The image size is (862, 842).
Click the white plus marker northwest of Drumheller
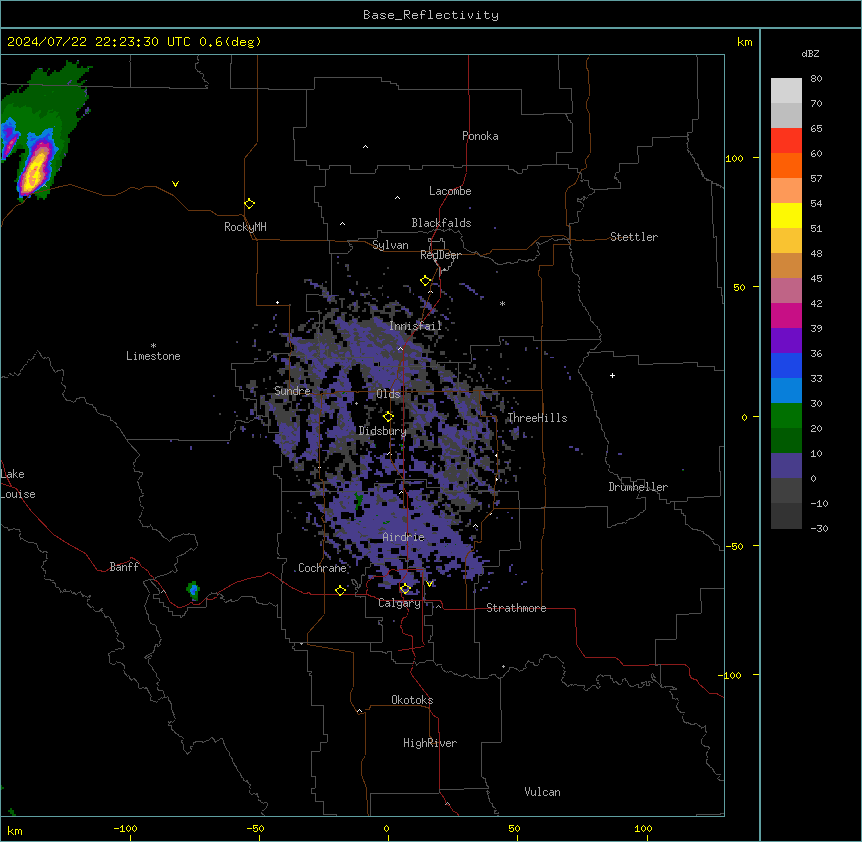pos(612,375)
